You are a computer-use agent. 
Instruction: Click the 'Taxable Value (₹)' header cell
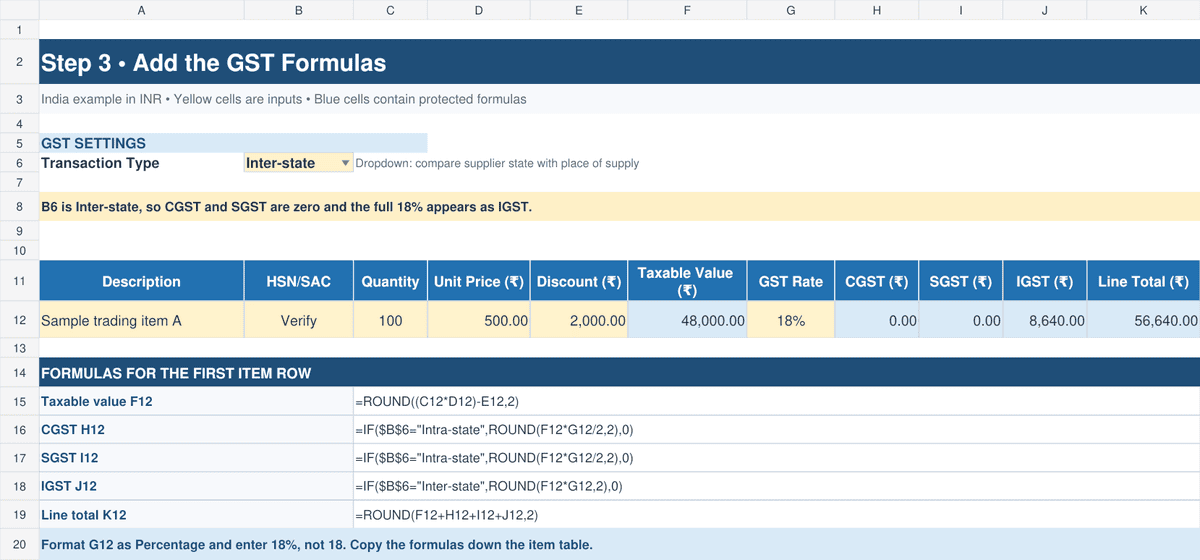687,281
